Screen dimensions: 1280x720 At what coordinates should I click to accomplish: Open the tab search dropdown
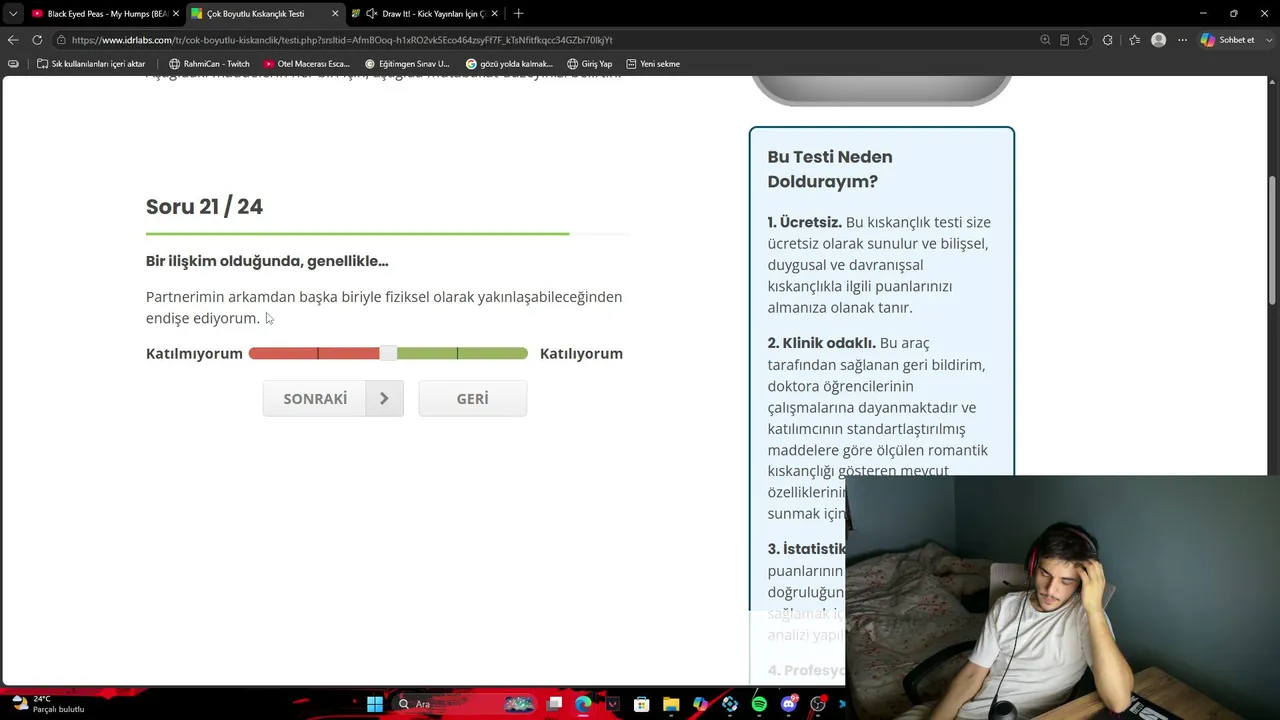coord(12,13)
